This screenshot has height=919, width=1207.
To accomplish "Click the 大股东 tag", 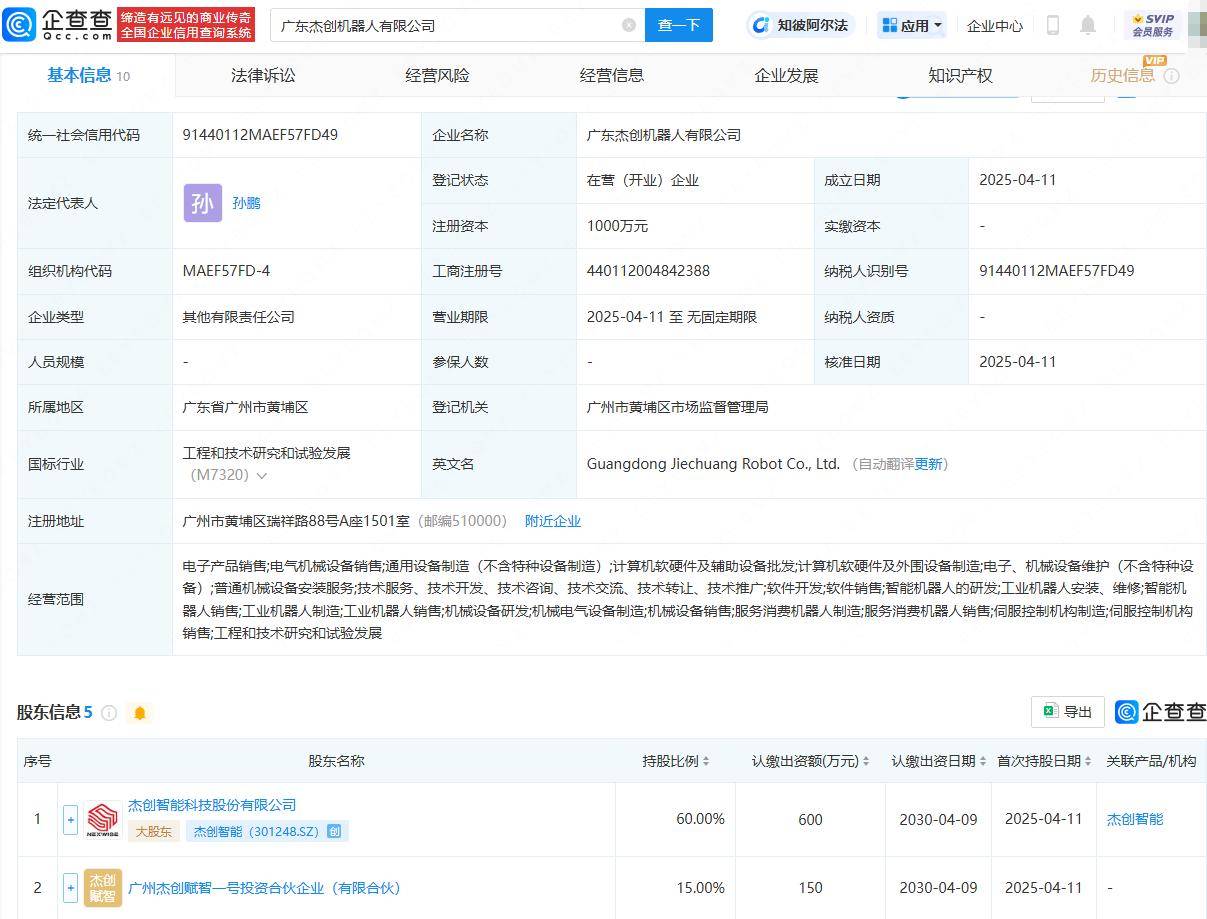I will click(x=153, y=831).
